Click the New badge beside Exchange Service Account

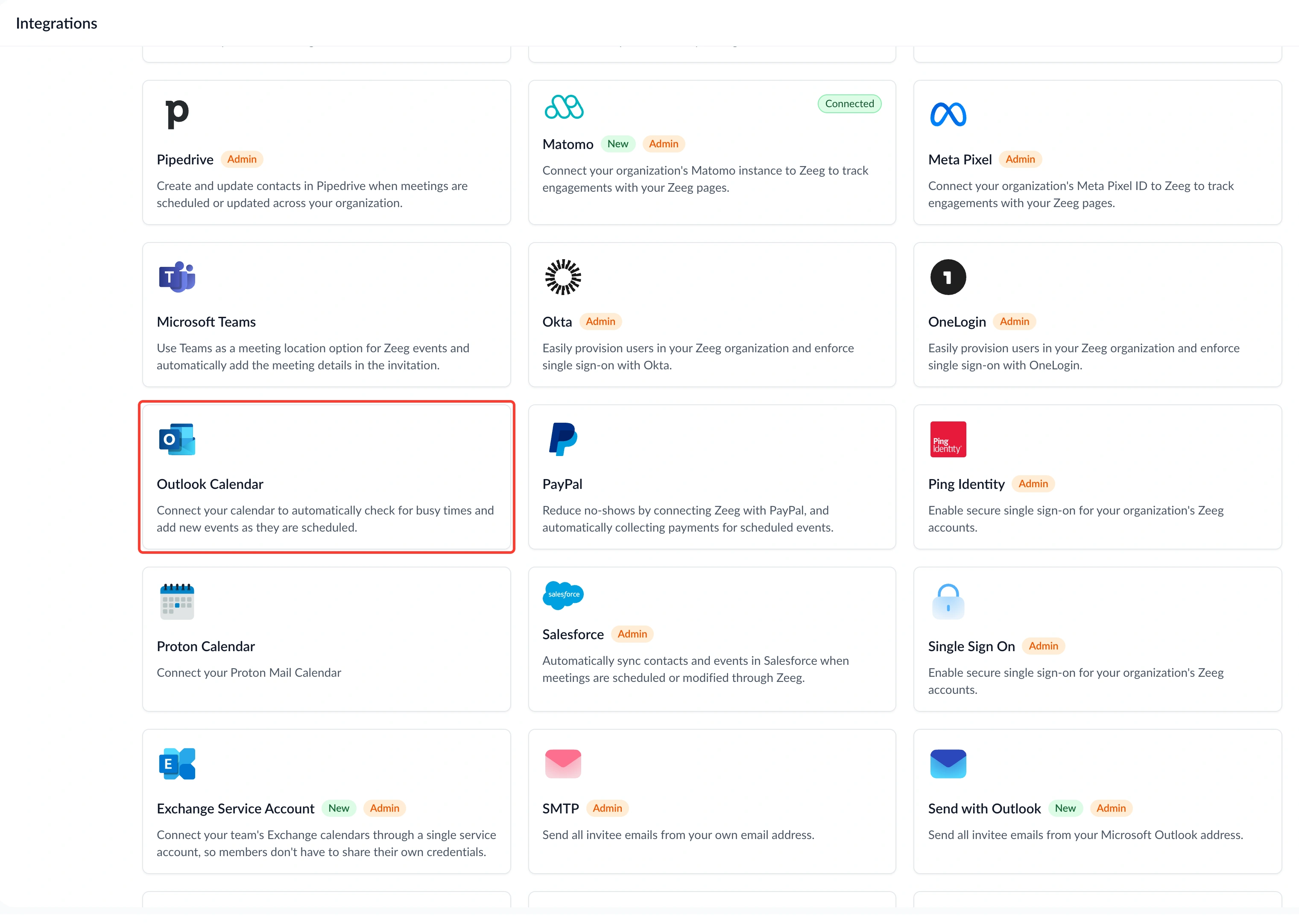point(339,808)
